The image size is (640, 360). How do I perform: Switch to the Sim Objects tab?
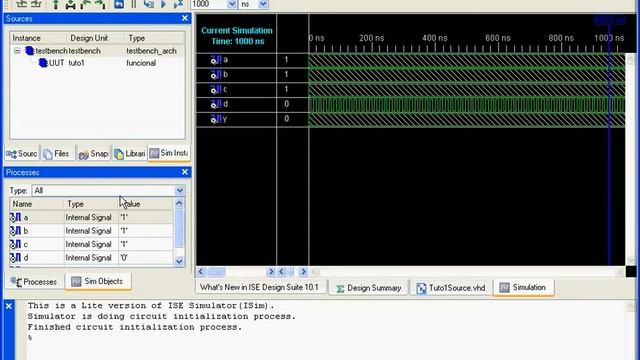click(x=98, y=282)
